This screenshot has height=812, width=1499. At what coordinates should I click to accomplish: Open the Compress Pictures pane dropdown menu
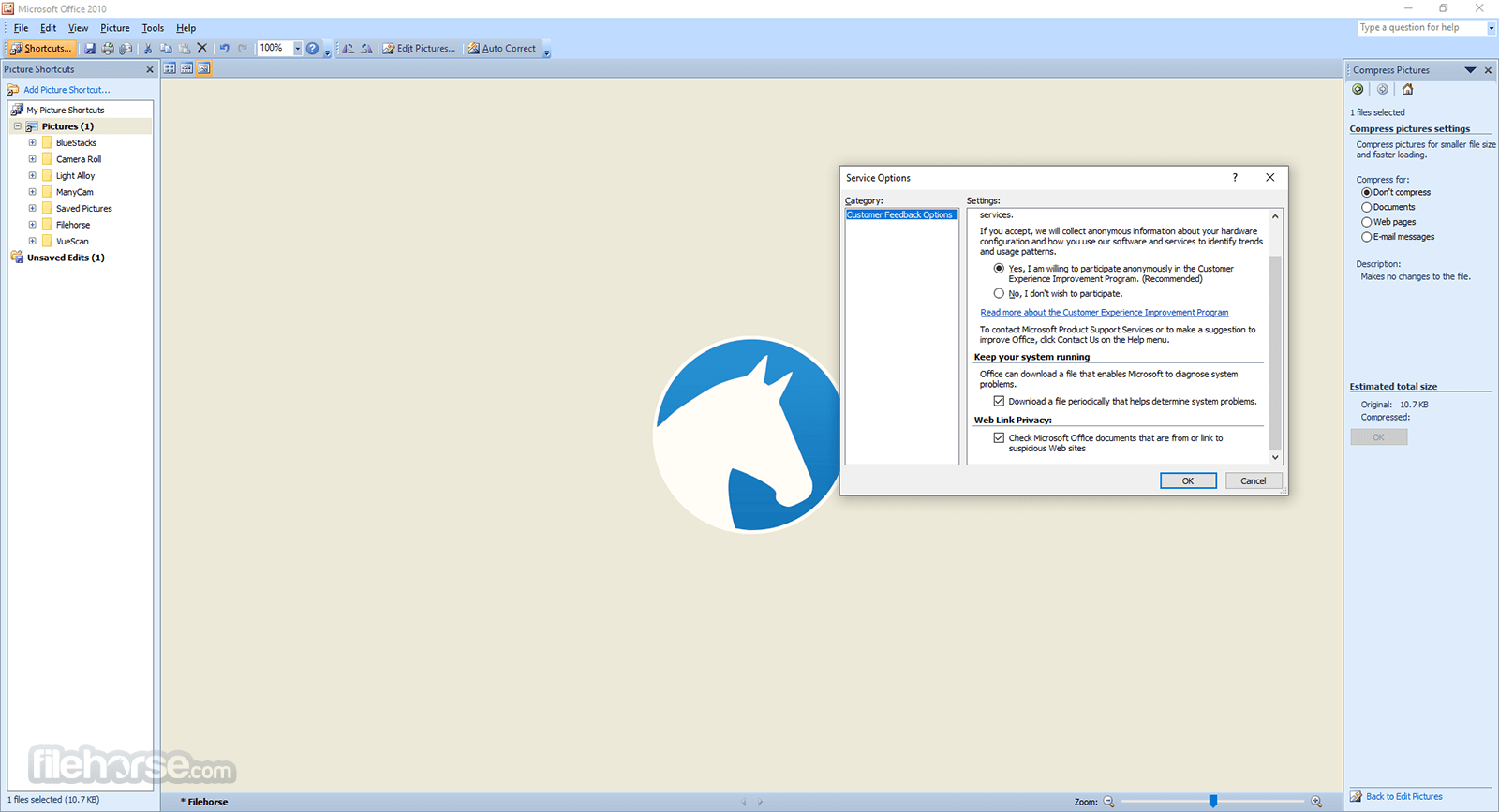1470,70
